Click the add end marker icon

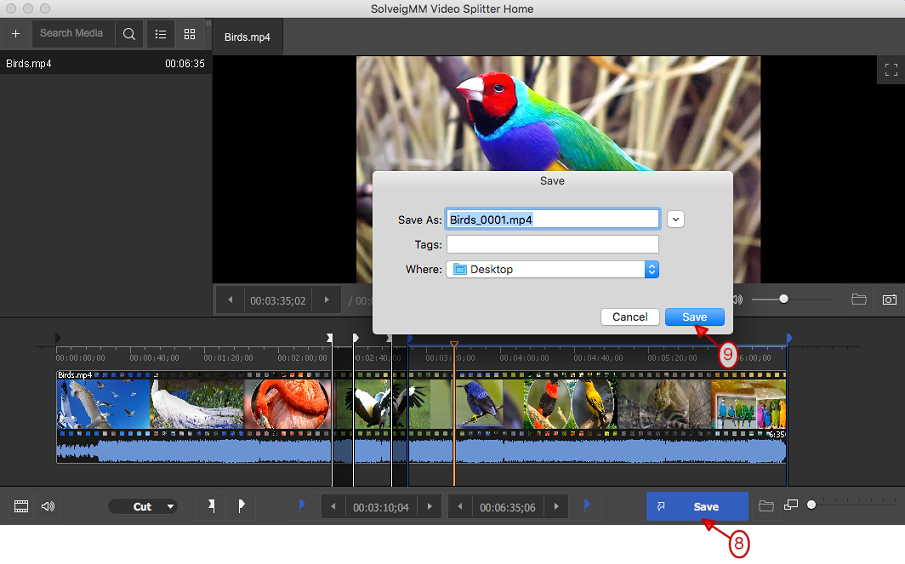[x=241, y=506]
